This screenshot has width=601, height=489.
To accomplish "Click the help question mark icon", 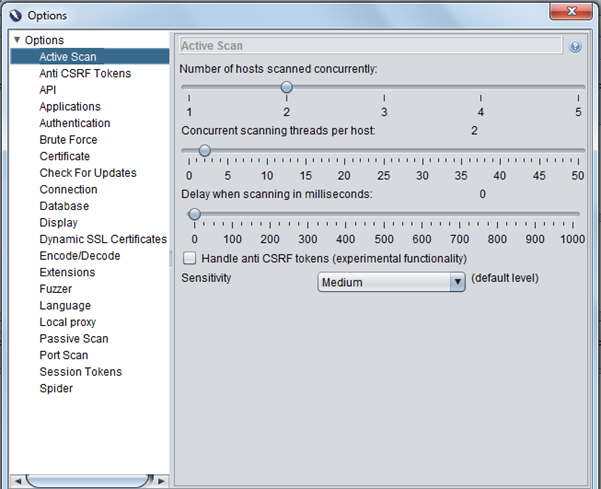I will click(575, 47).
